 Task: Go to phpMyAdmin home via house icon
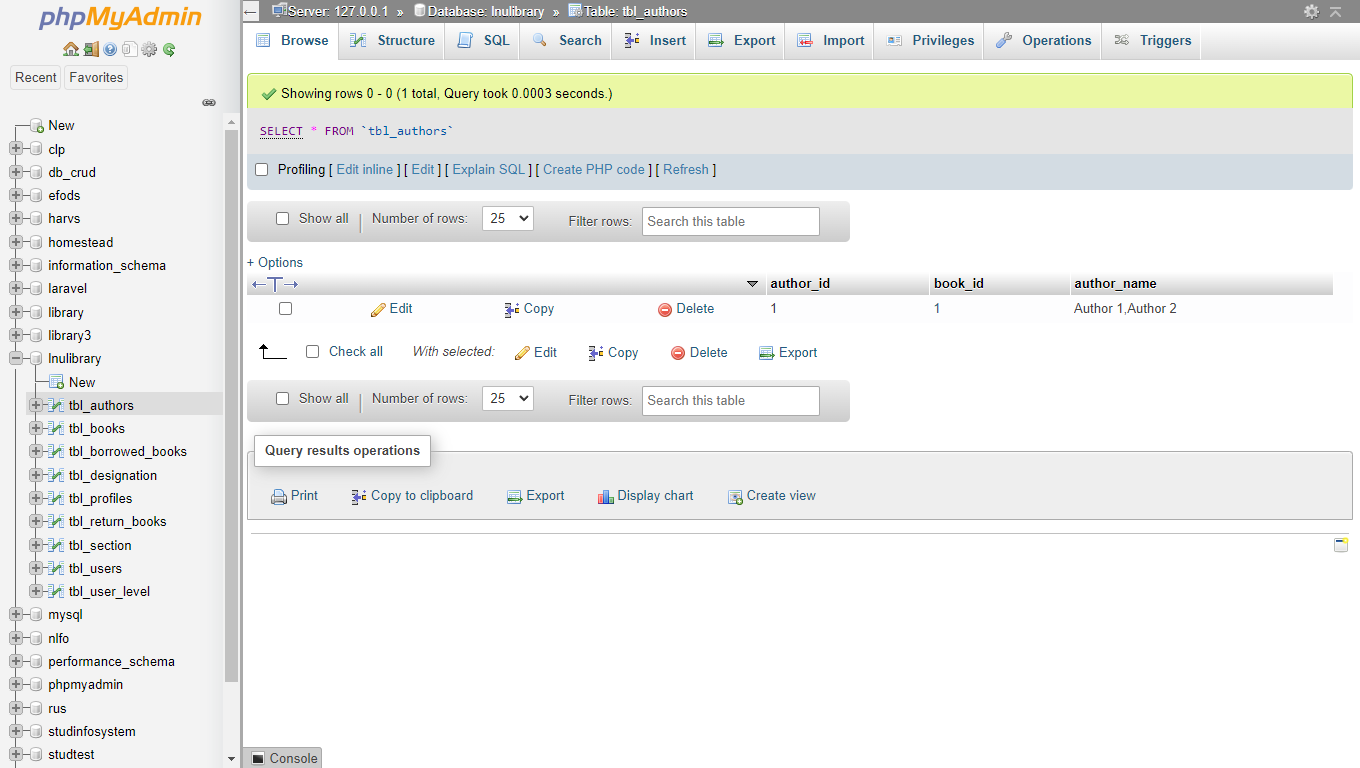[x=70, y=49]
